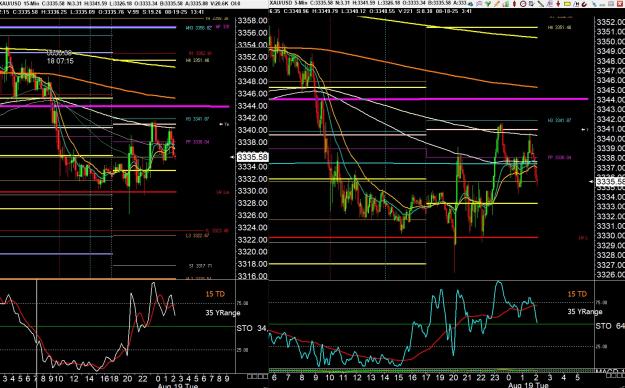
Task: Click the dark red candlestick icon
Action: click(x=514, y=4)
